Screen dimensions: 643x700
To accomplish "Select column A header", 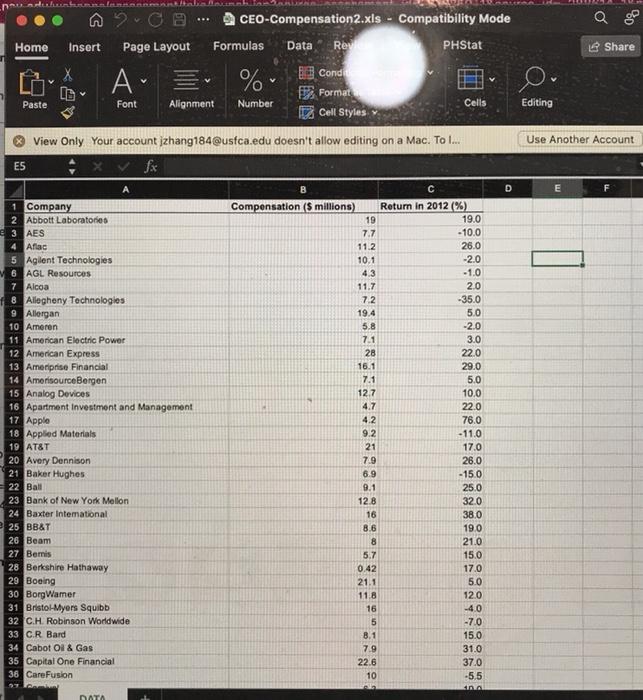I will point(126,190).
